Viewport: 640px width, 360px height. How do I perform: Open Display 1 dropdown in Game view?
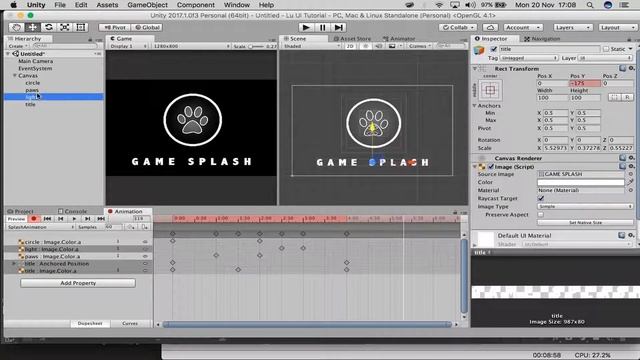[x=128, y=46]
